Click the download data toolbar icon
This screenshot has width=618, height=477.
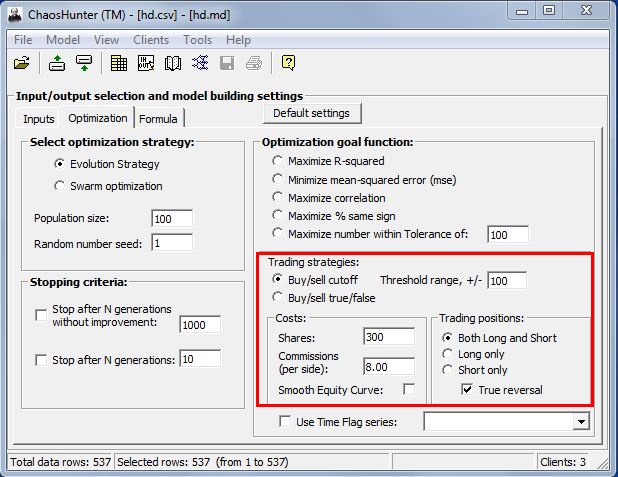pyautogui.click(x=84, y=63)
